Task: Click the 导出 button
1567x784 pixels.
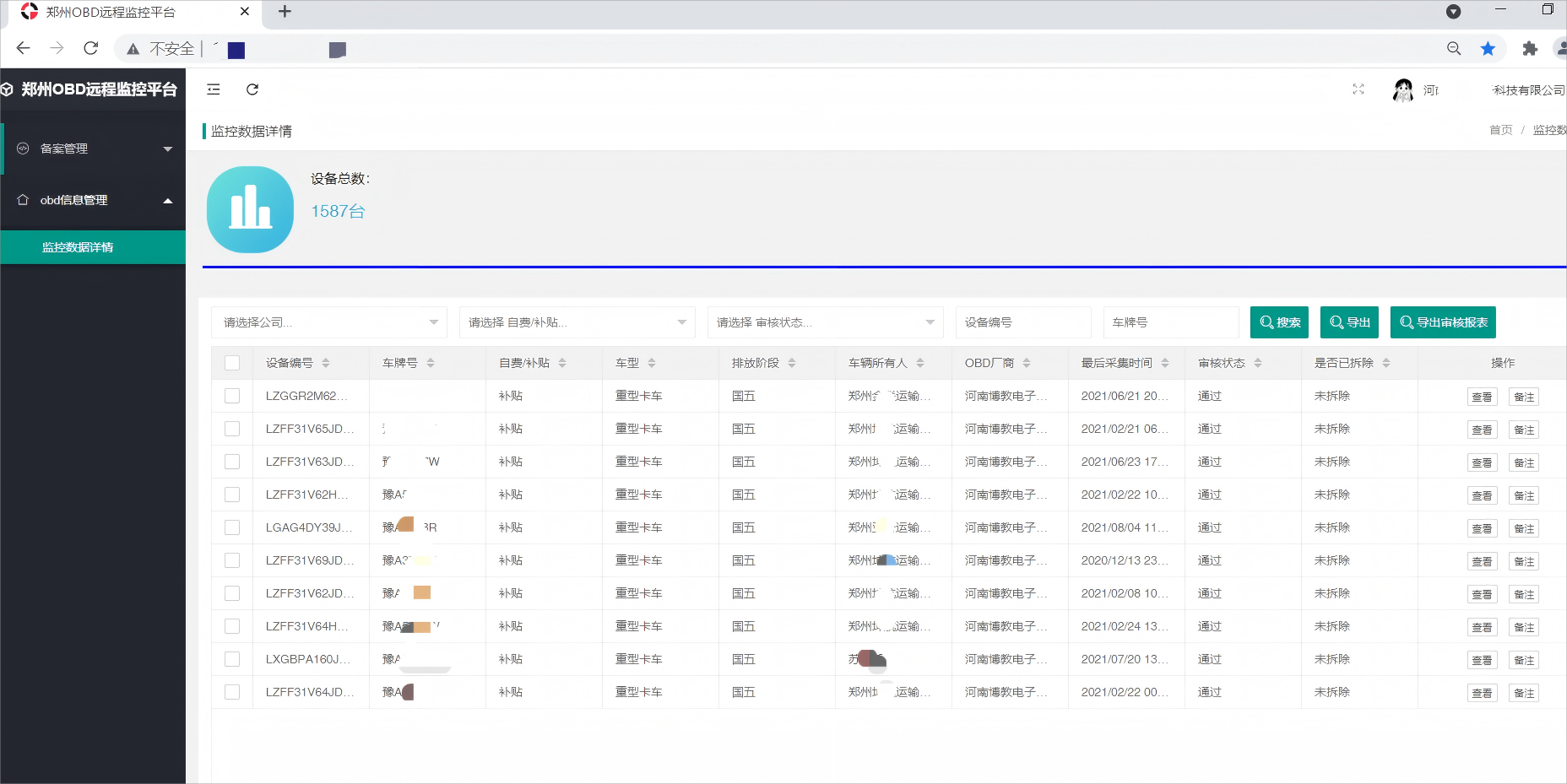Action: (1349, 322)
